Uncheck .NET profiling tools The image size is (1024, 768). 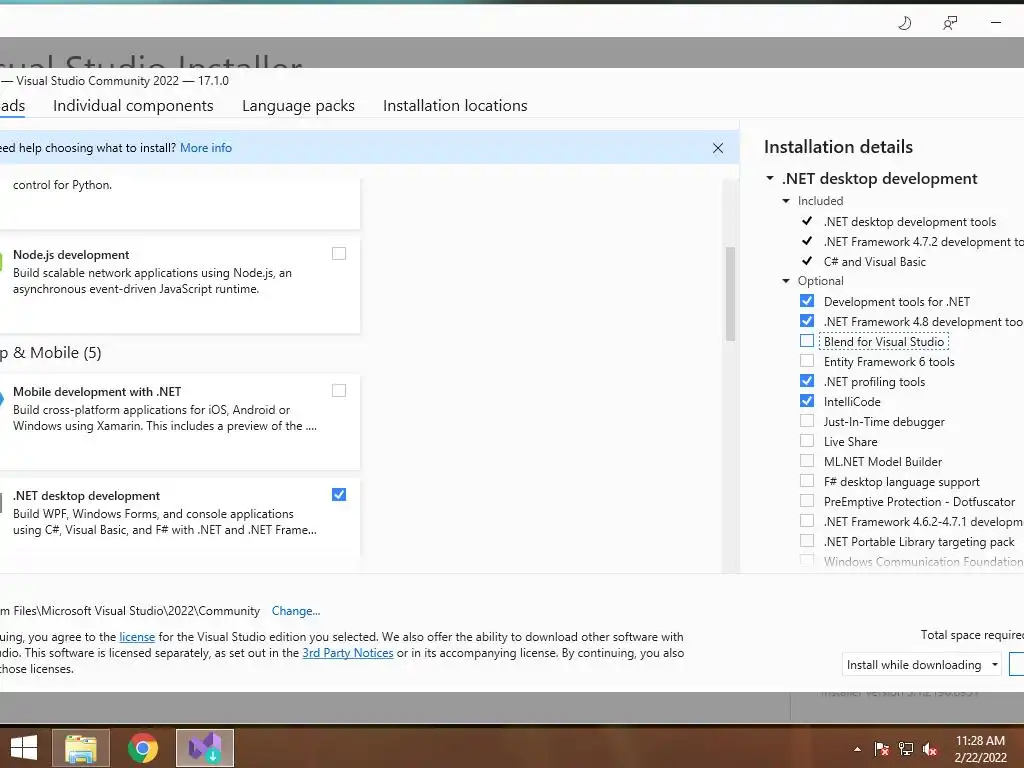point(807,381)
